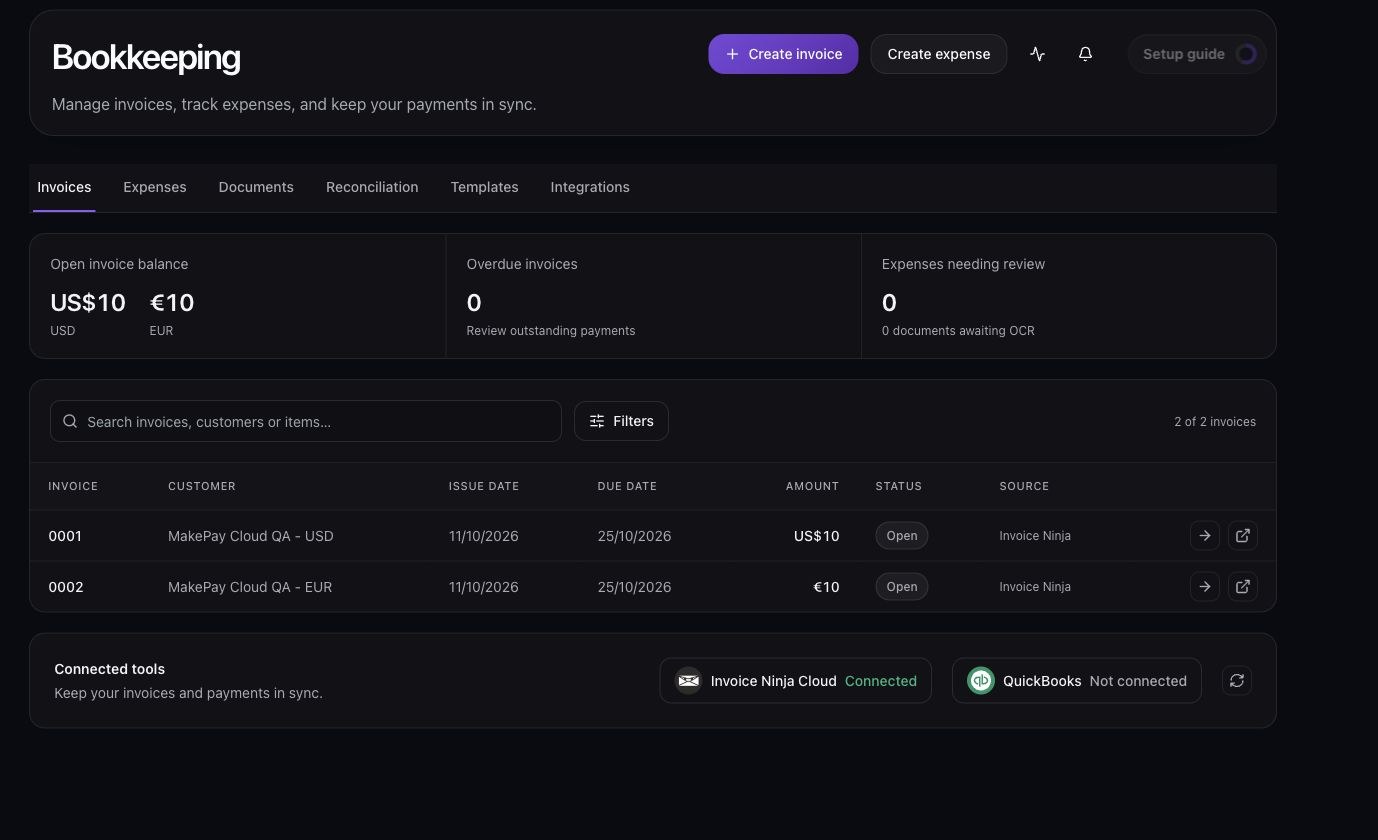Click the Open status badge for invoice 0001
Image resolution: width=1378 pixels, height=840 pixels.
(x=902, y=536)
